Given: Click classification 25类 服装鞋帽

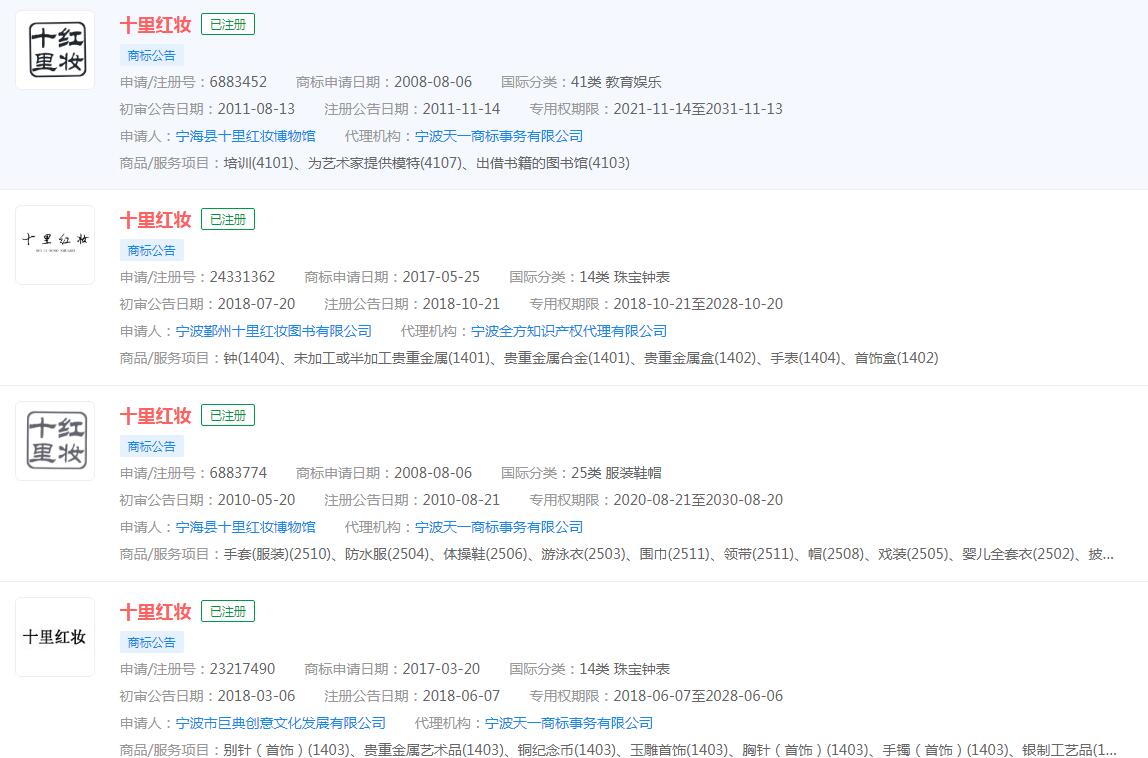Looking at the screenshot, I should tap(616, 472).
